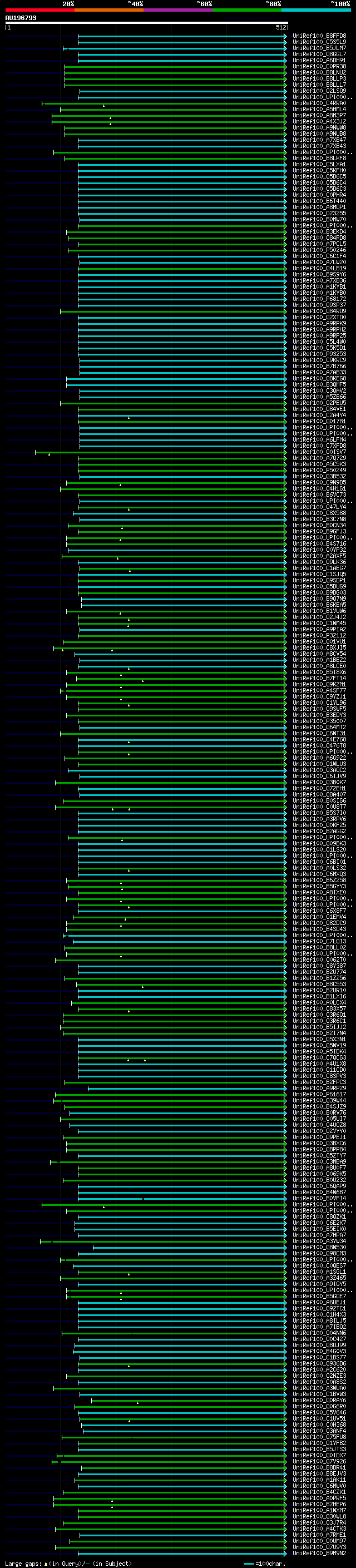Open hit UniRef100_Q8GGL7

(x=319, y=54)
